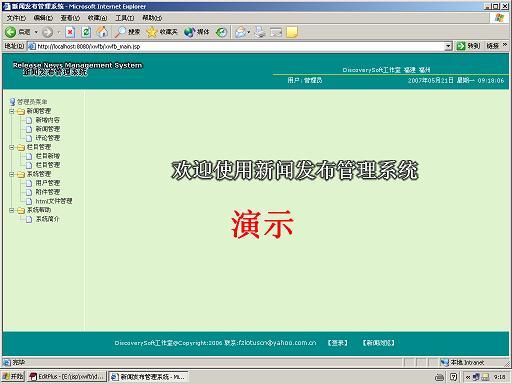Click the 【登录】 footer link
The image size is (512, 384).
click(337, 343)
